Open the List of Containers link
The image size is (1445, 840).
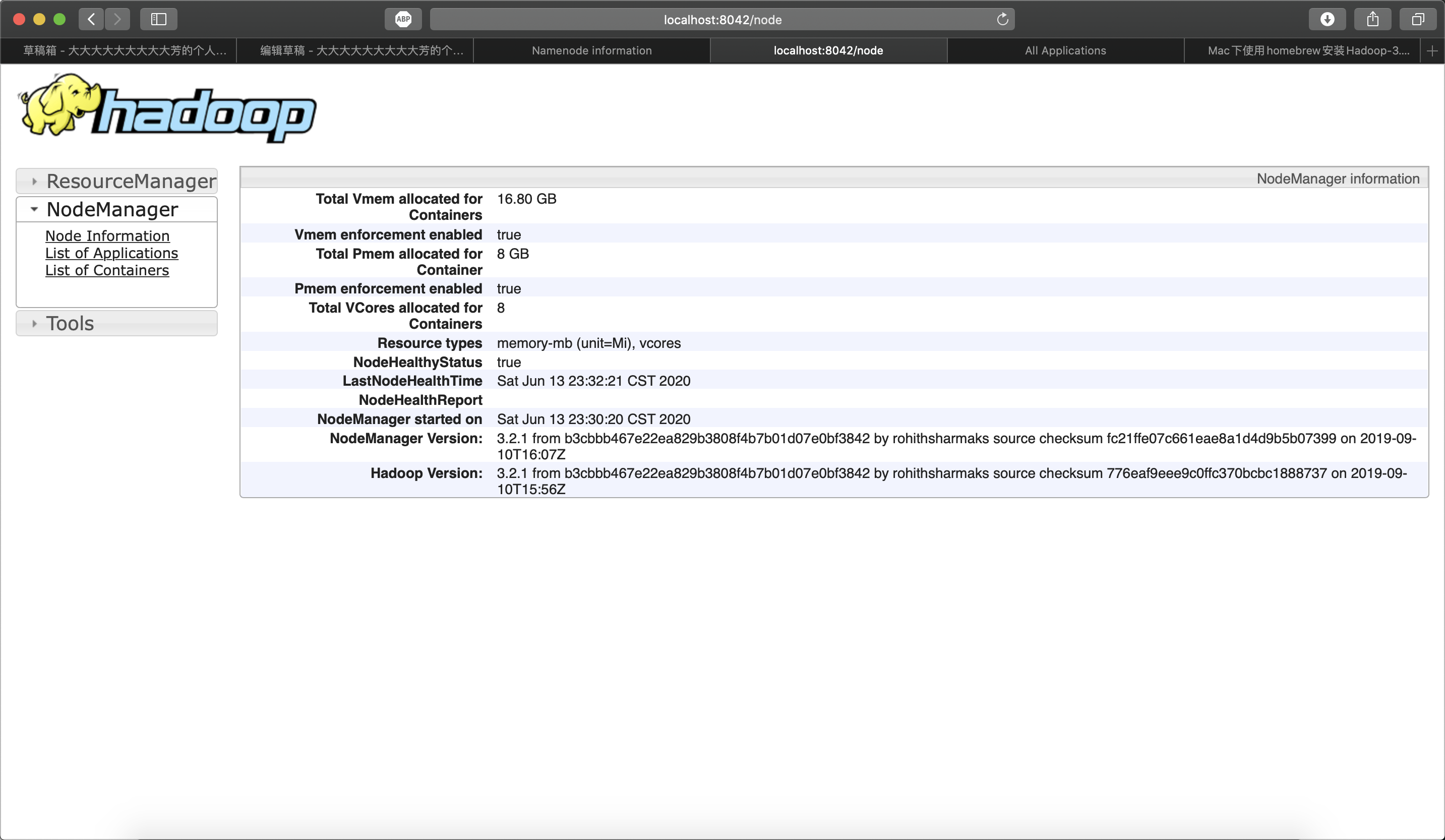pos(107,271)
